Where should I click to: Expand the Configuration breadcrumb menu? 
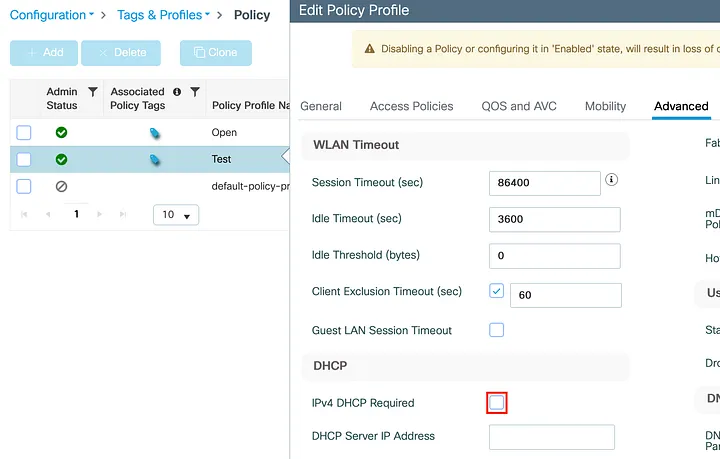[x=52, y=15]
